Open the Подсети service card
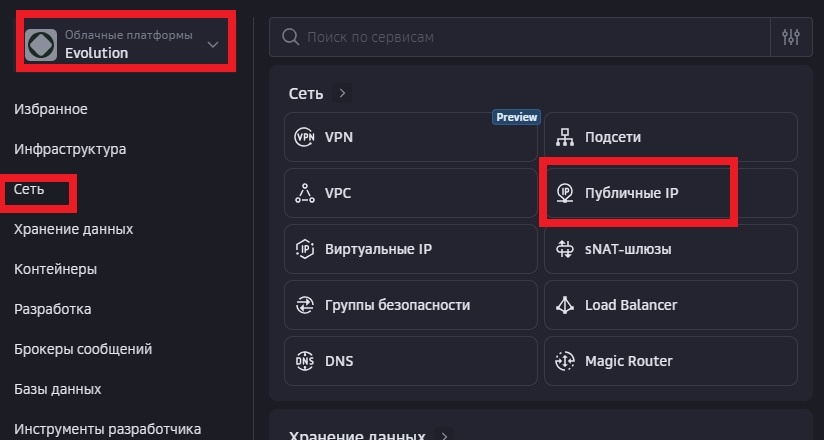The width and height of the screenshot is (824, 440). pyautogui.click(x=671, y=137)
